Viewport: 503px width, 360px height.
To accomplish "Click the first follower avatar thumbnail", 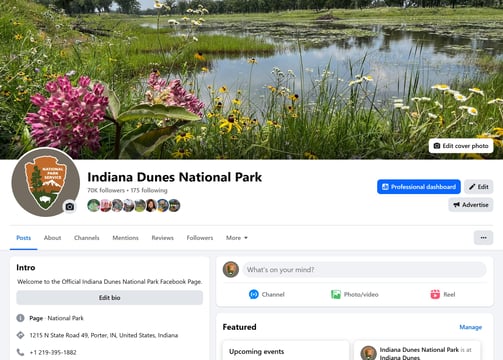I will pyautogui.click(x=94, y=205).
